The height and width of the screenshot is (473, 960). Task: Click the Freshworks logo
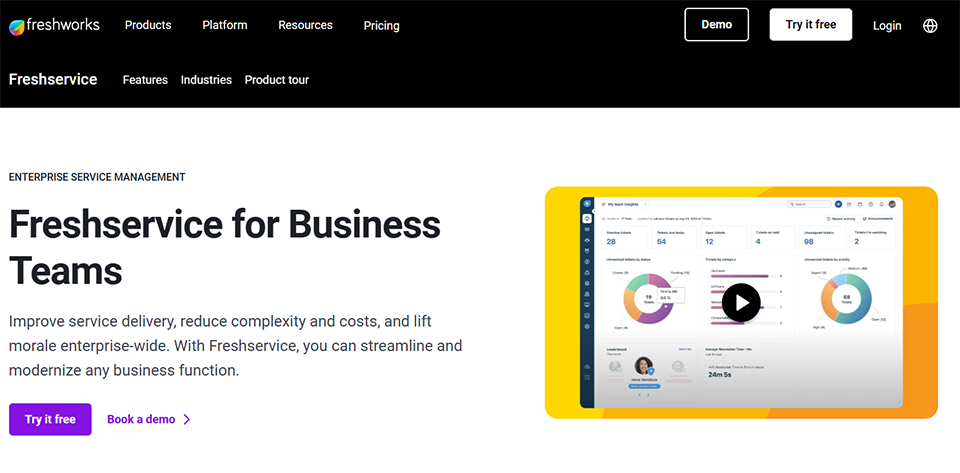tap(54, 26)
